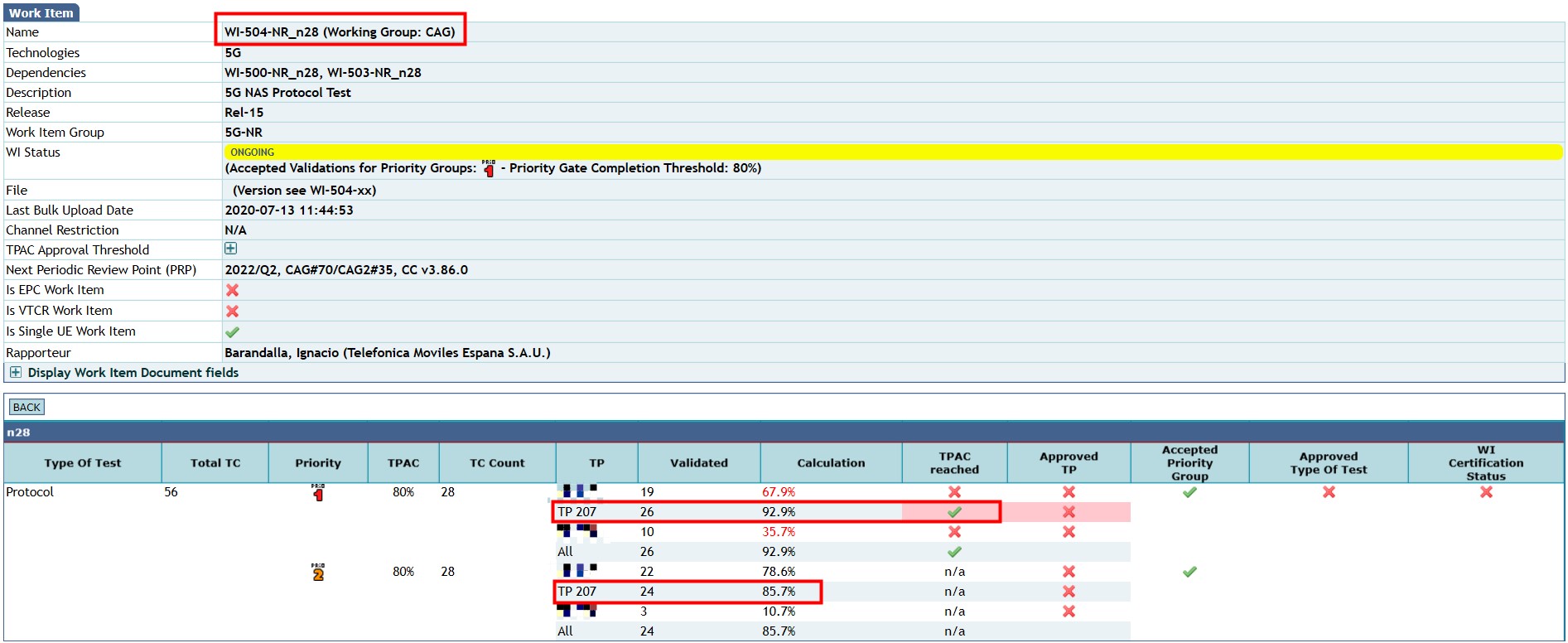Click the yellow ONGOING status bar
The image size is (1568, 643).
[892, 152]
